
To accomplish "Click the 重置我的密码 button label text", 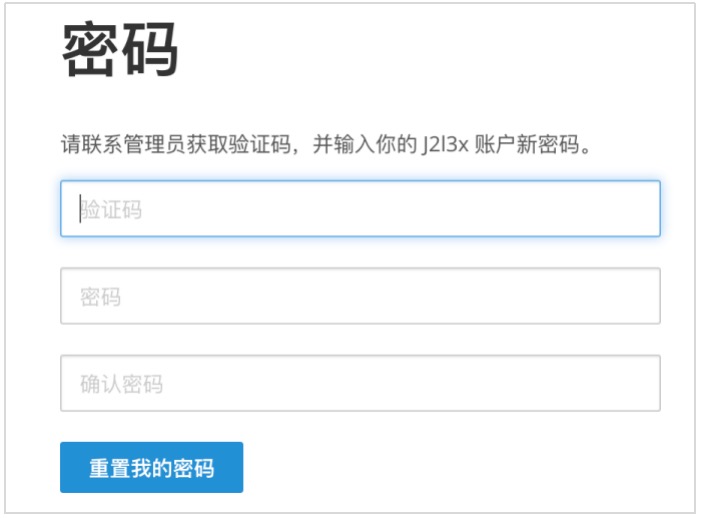I will (x=152, y=468).
